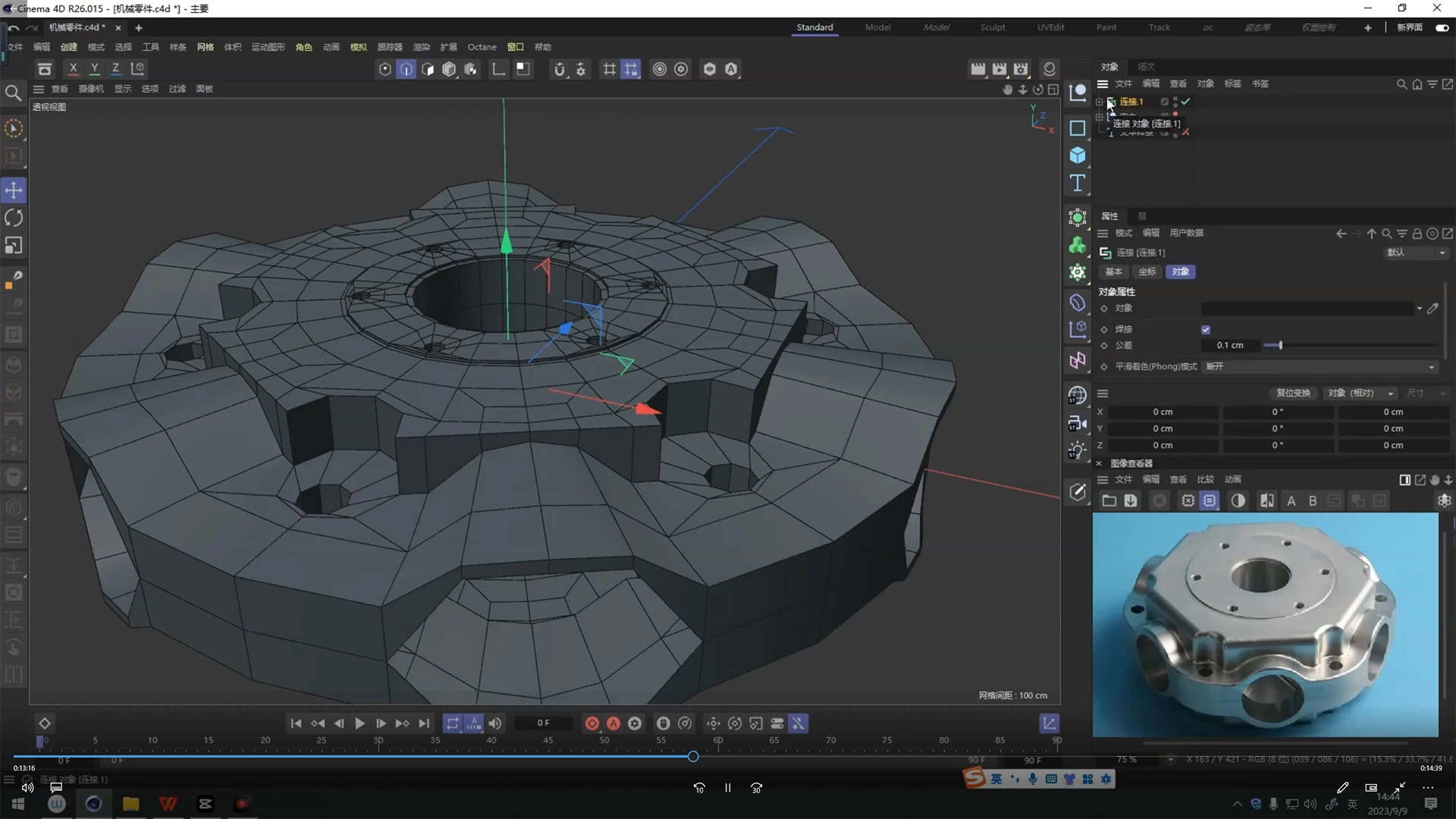1456x819 pixels.
Task: Click record active objects button
Action: pos(592,723)
